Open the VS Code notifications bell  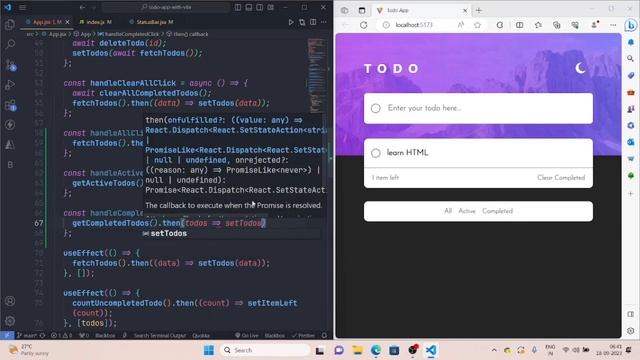point(324,336)
